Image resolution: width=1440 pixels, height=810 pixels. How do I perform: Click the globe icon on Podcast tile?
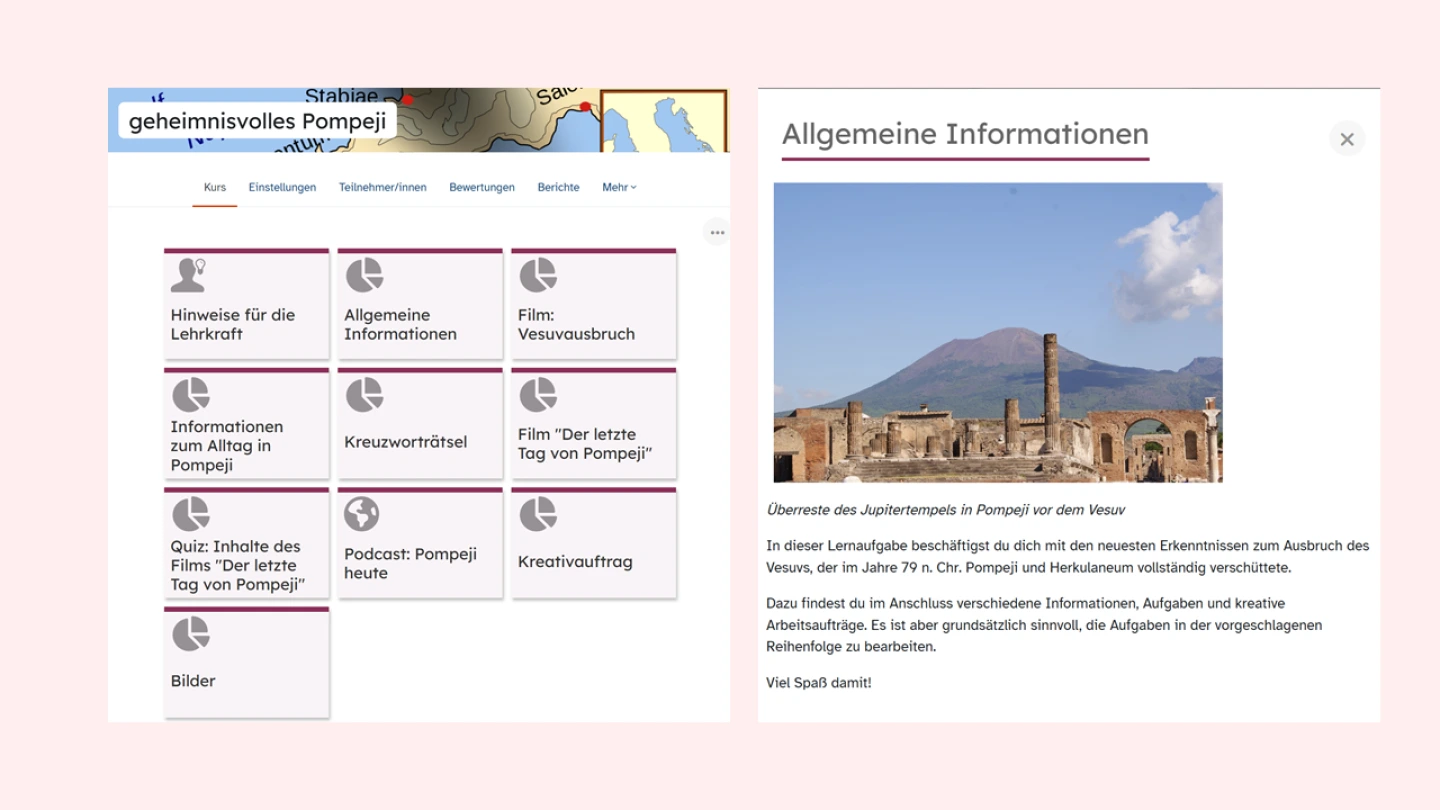[362, 514]
